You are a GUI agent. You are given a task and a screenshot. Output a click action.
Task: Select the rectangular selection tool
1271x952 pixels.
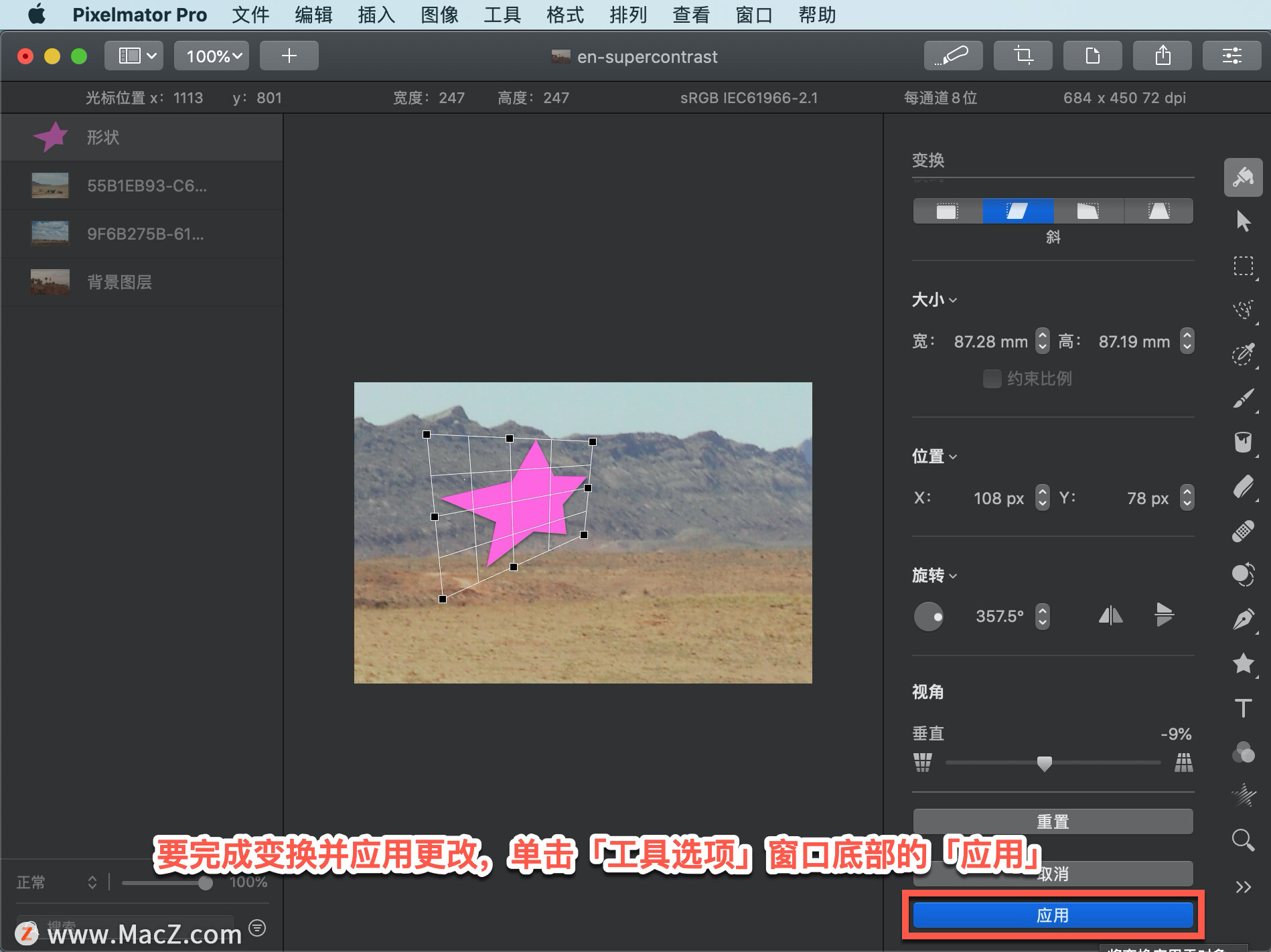[x=1244, y=266]
